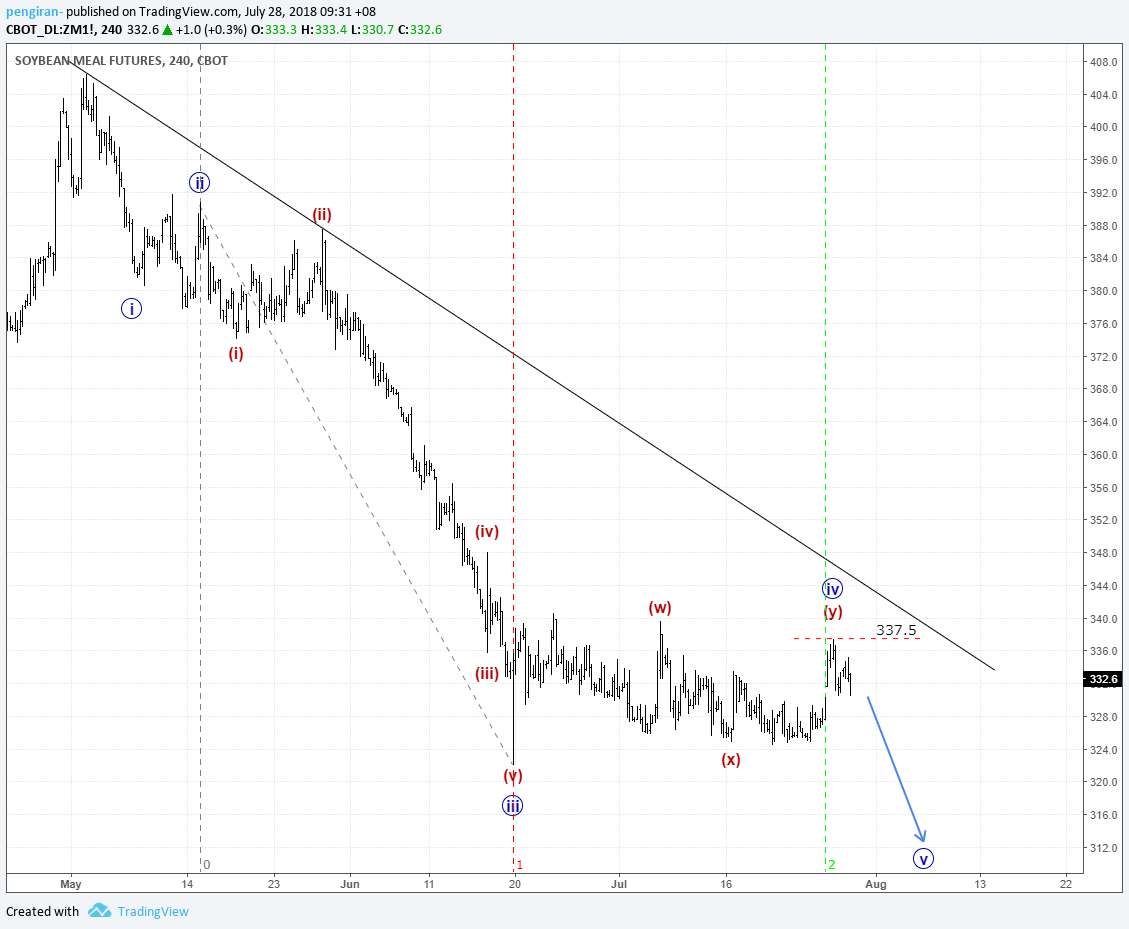1129x929 pixels.
Task: Click the SOYBEAN MEAL FUTURES chart title
Action: point(121,60)
